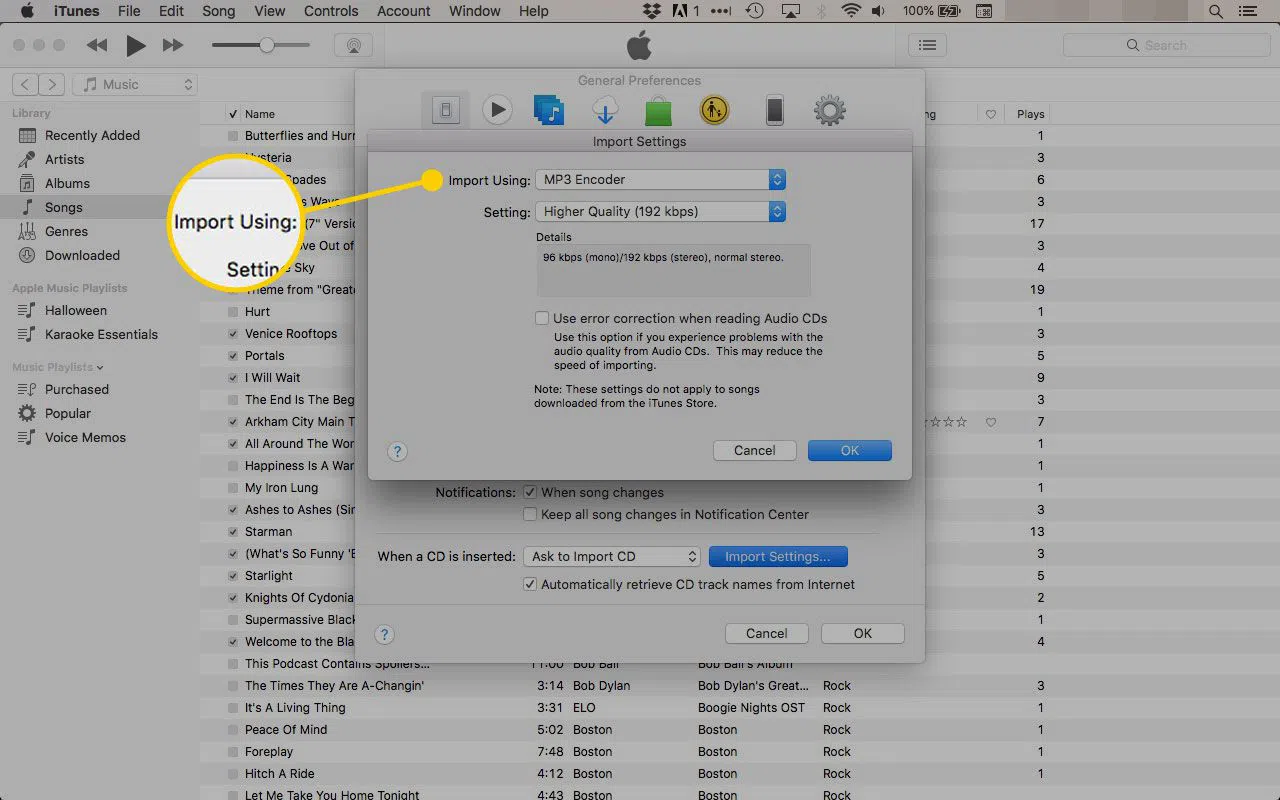
Task: Open the Restrictions parental control icon
Action: 714,110
